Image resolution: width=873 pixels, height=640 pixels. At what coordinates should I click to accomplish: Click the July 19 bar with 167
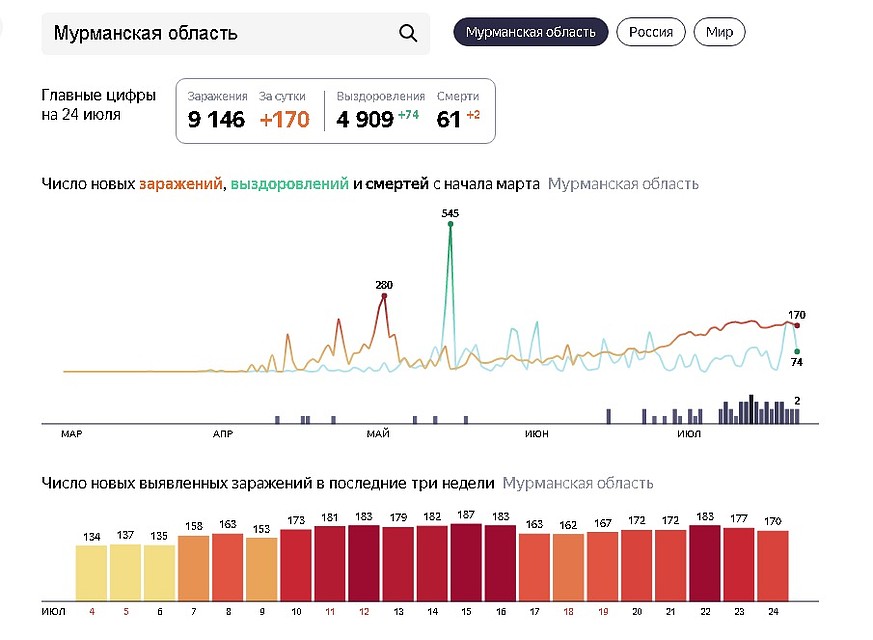coord(602,567)
